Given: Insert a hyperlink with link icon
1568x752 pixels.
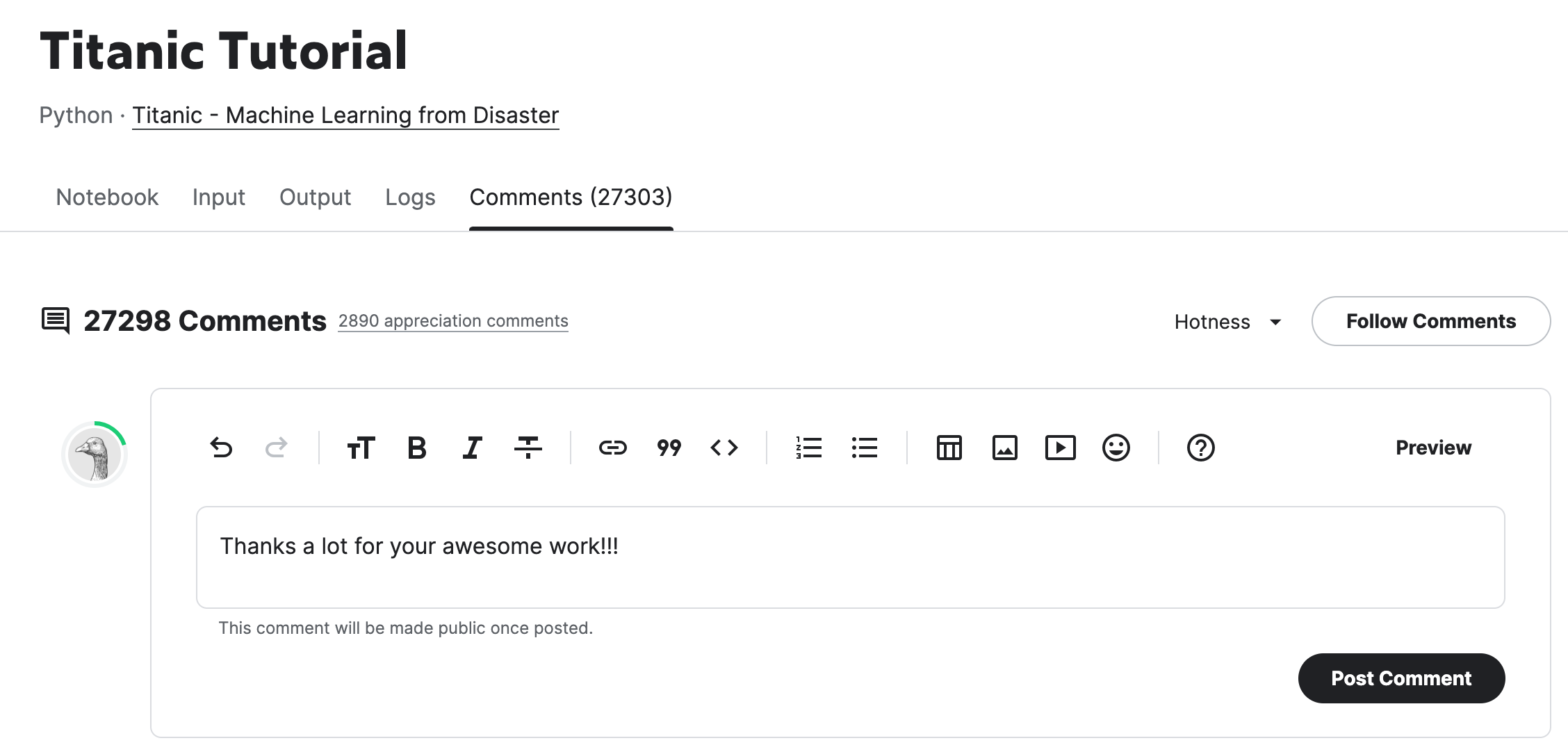Looking at the screenshot, I should (613, 448).
